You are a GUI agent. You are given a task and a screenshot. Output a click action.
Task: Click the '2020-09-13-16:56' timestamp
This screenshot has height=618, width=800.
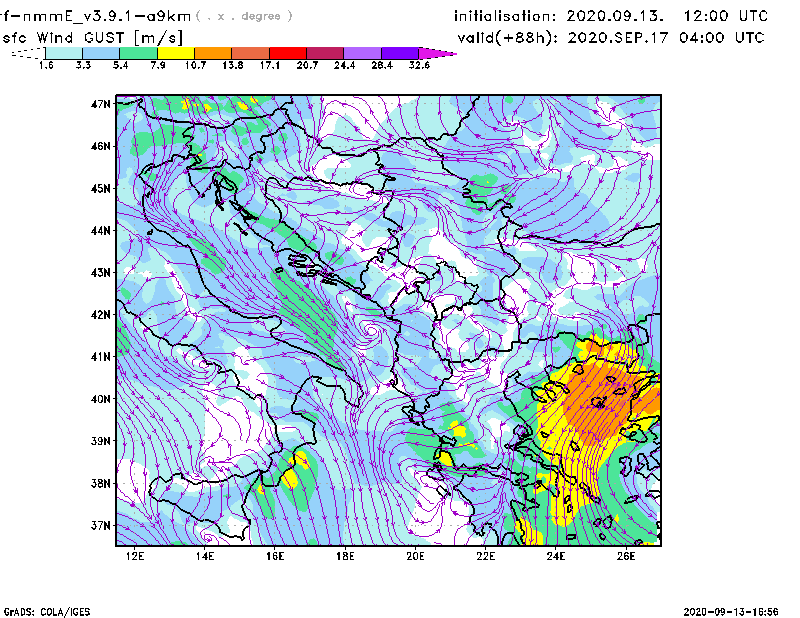point(731,612)
